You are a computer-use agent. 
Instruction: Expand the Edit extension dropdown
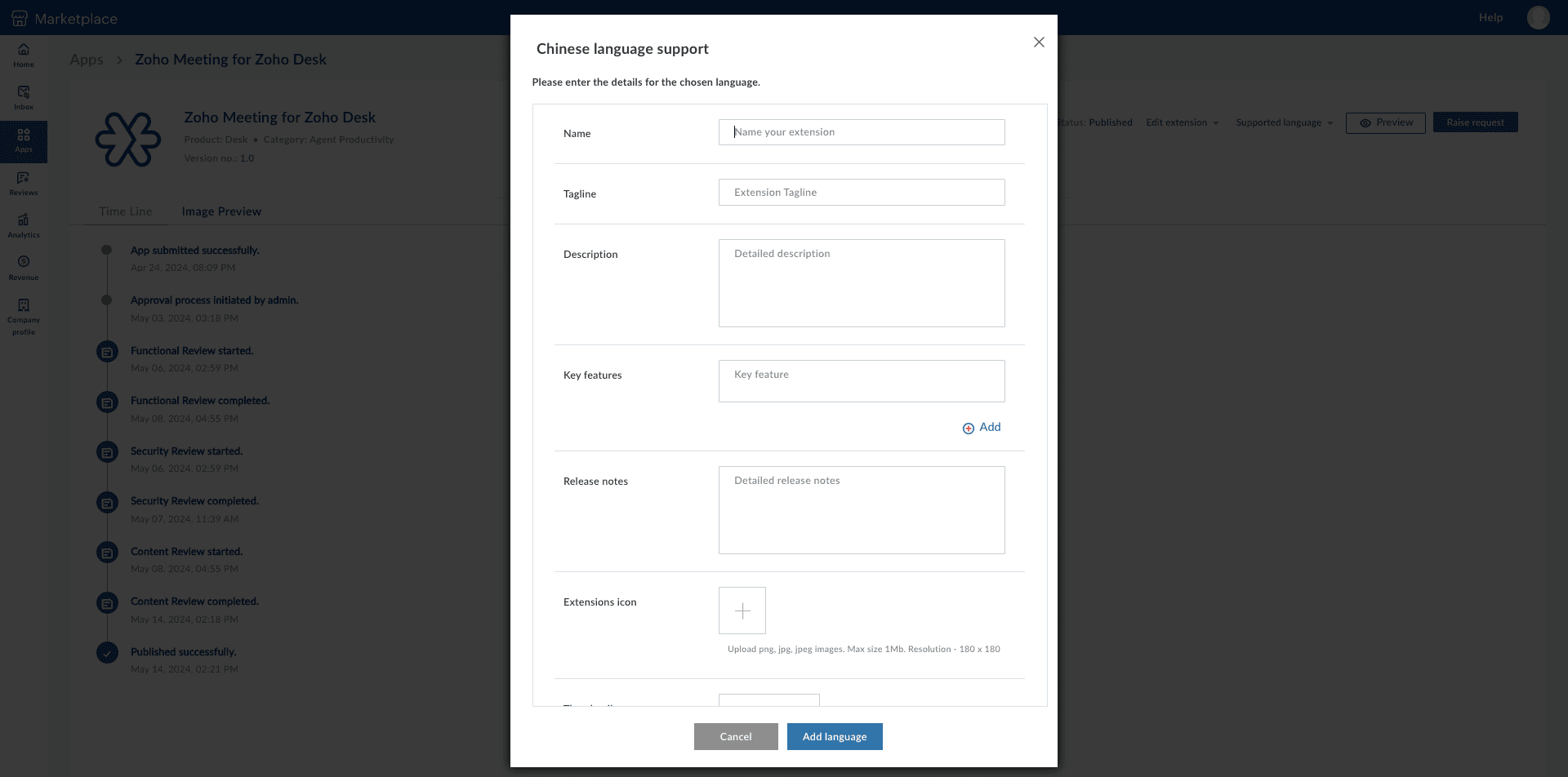1182,122
